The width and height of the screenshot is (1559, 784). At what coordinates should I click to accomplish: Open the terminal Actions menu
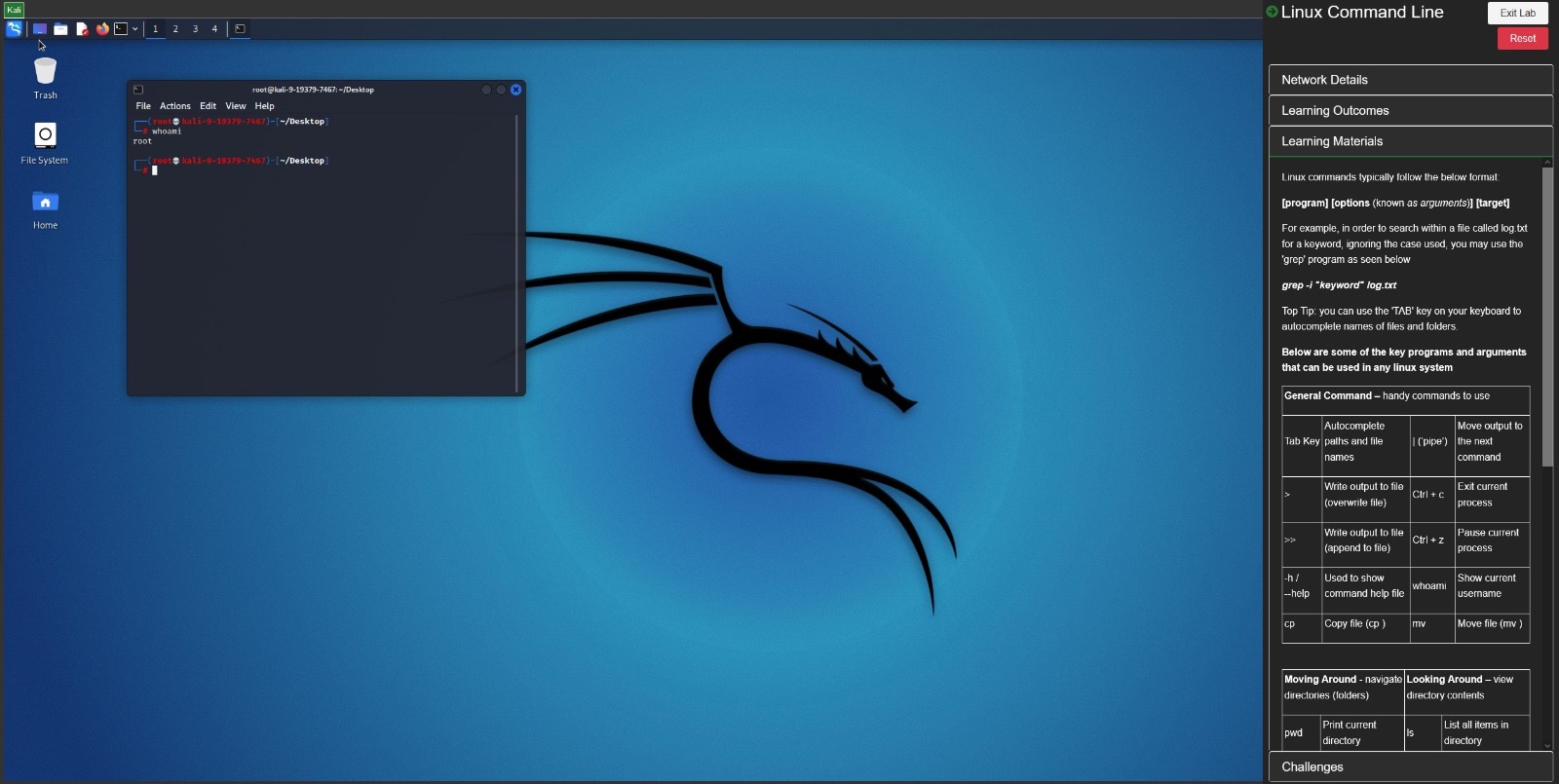[175, 106]
